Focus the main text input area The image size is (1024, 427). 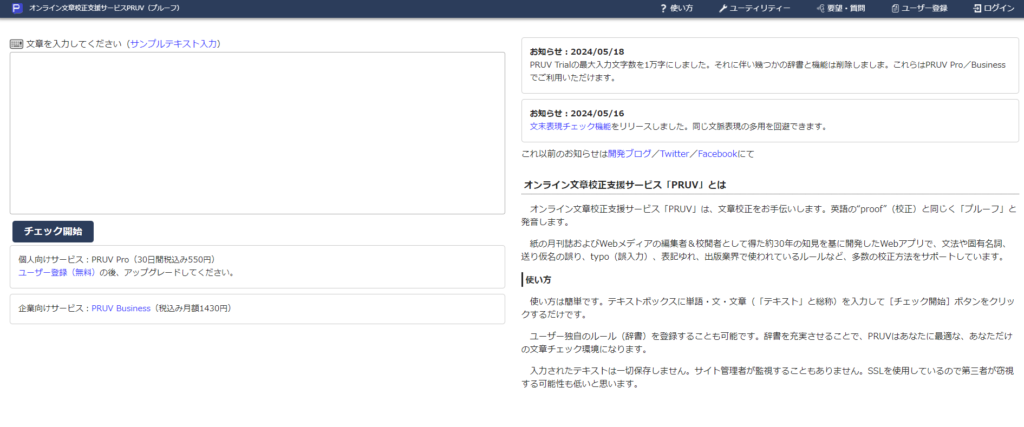(257, 133)
